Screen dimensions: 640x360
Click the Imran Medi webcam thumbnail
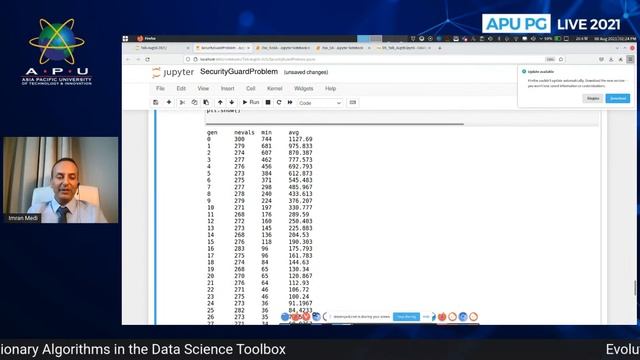pyautogui.click(x=60, y=180)
